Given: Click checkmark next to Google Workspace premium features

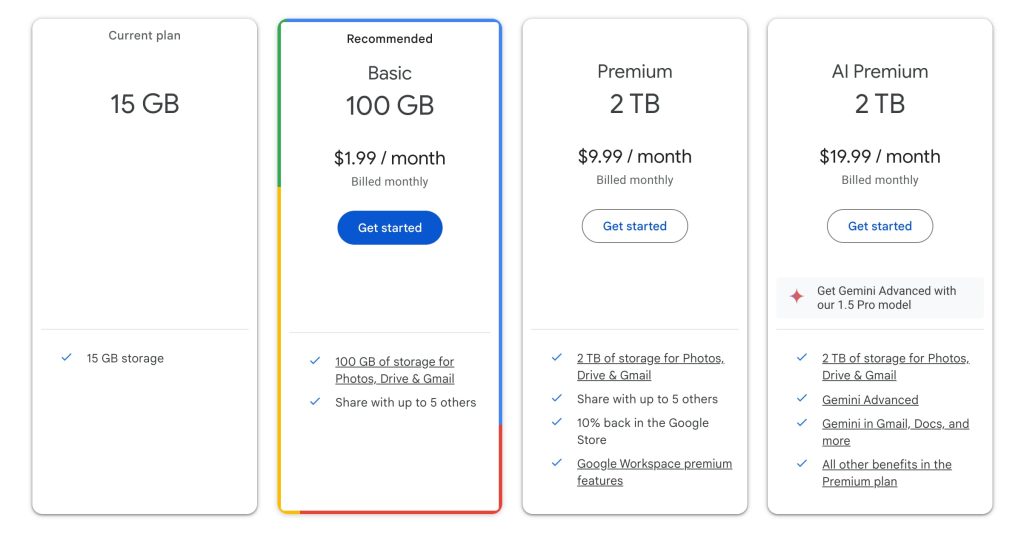Looking at the screenshot, I should [x=556, y=464].
